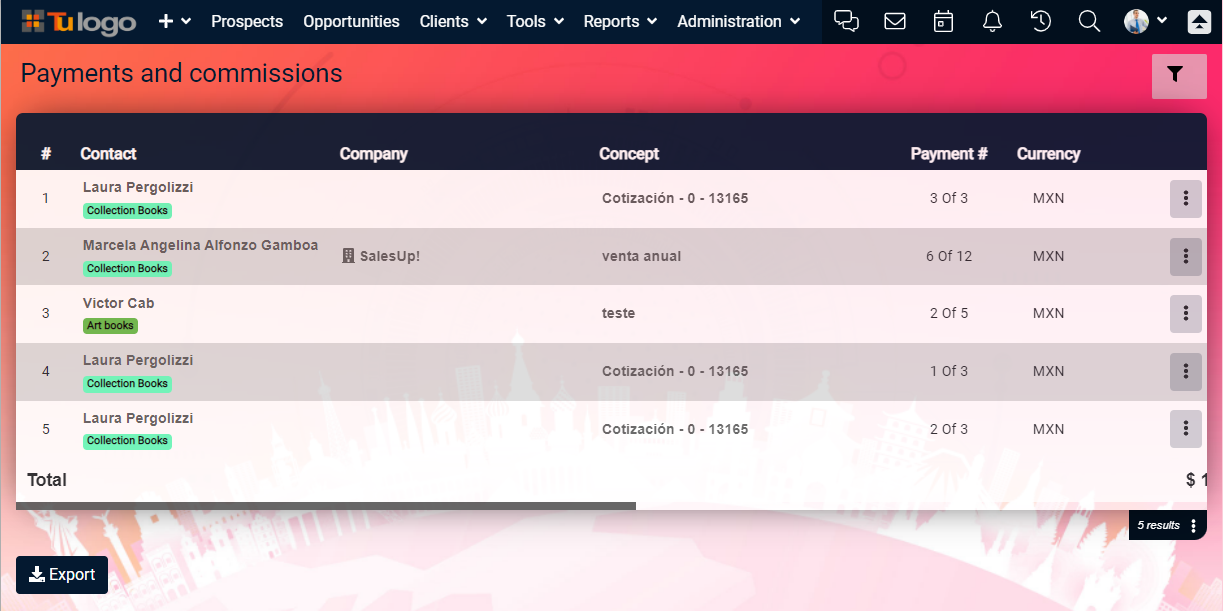Click Collection Books tag in row 4
The width and height of the screenshot is (1223, 611).
pos(127,384)
